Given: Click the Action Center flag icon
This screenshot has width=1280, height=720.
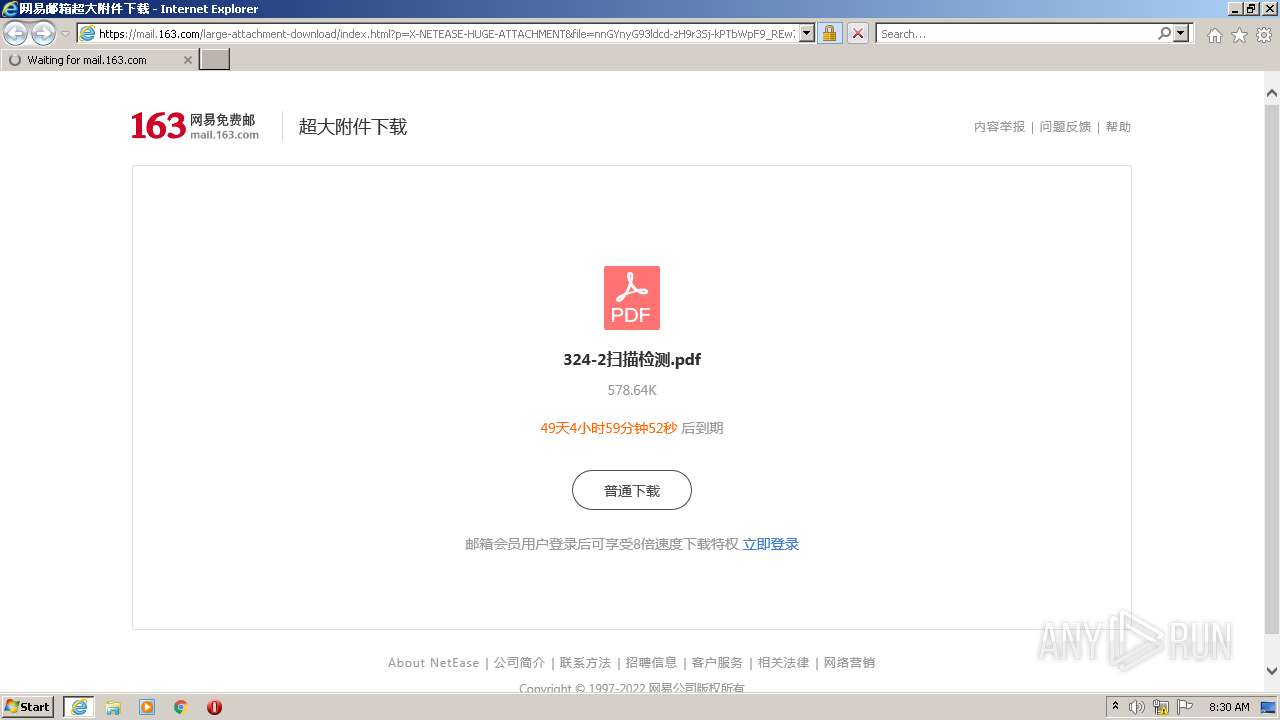Looking at the screenshot, I should point(1185,707).
